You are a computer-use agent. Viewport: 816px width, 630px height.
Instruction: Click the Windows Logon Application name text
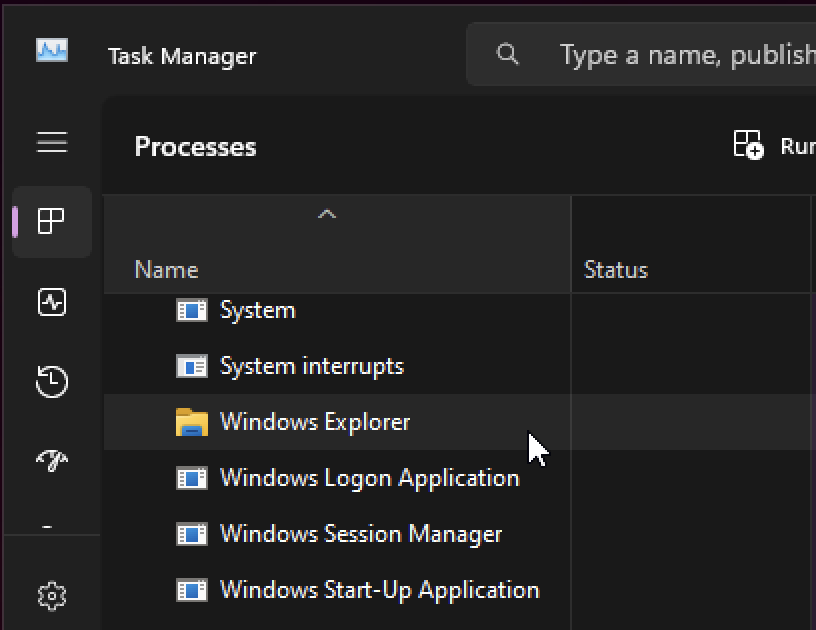(x=369, y=478)
